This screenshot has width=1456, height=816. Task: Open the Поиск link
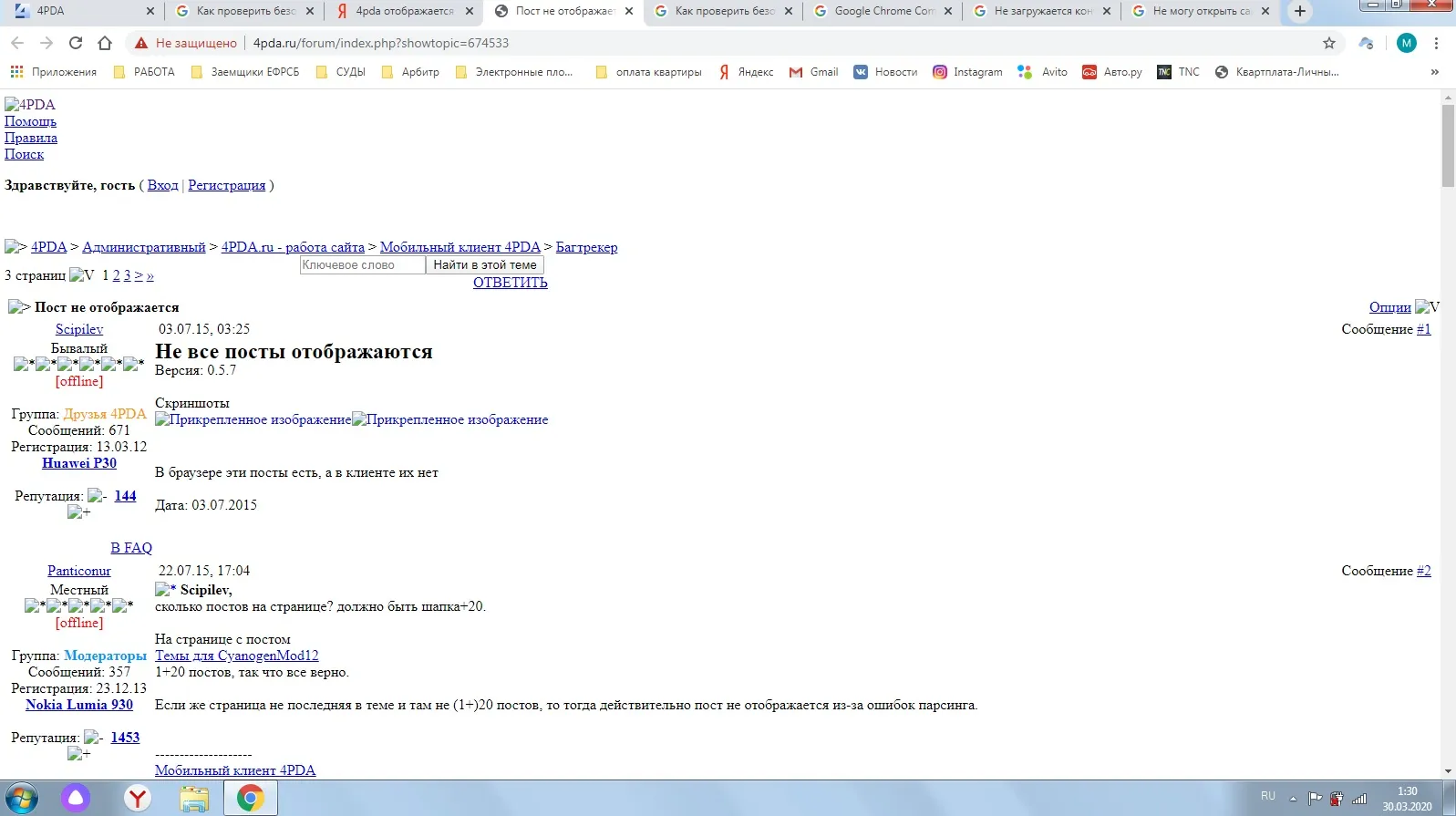[x=24, y=154]
